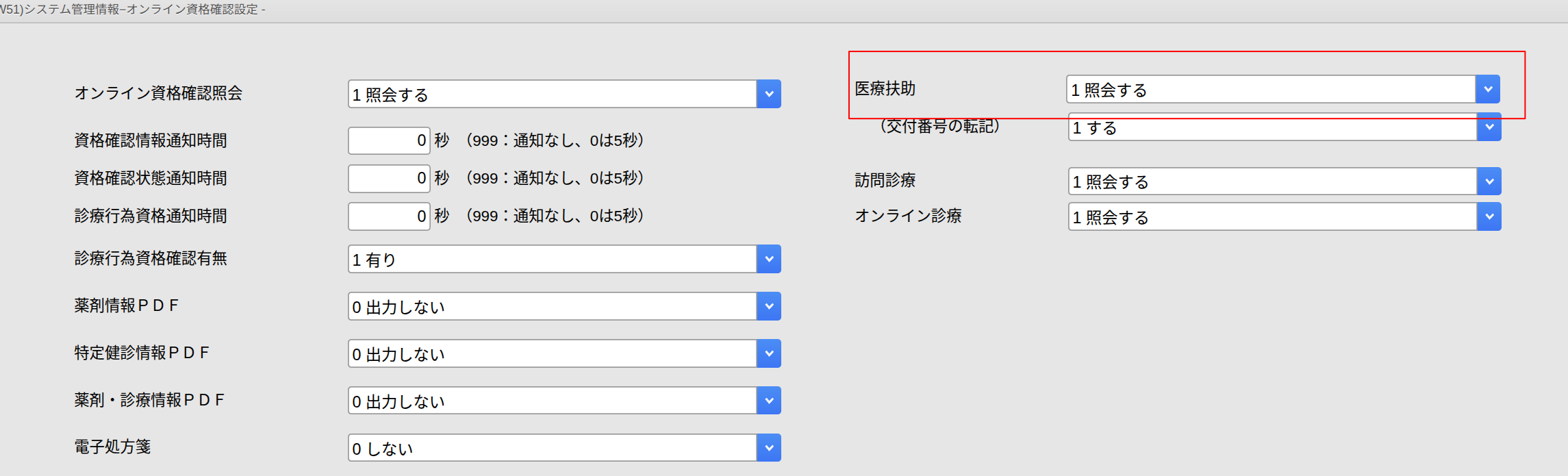Click blue arrow button for 診療行為資格確認有無
The height and width of the screenshot is (476, 1568).
[x=768, y=259]
